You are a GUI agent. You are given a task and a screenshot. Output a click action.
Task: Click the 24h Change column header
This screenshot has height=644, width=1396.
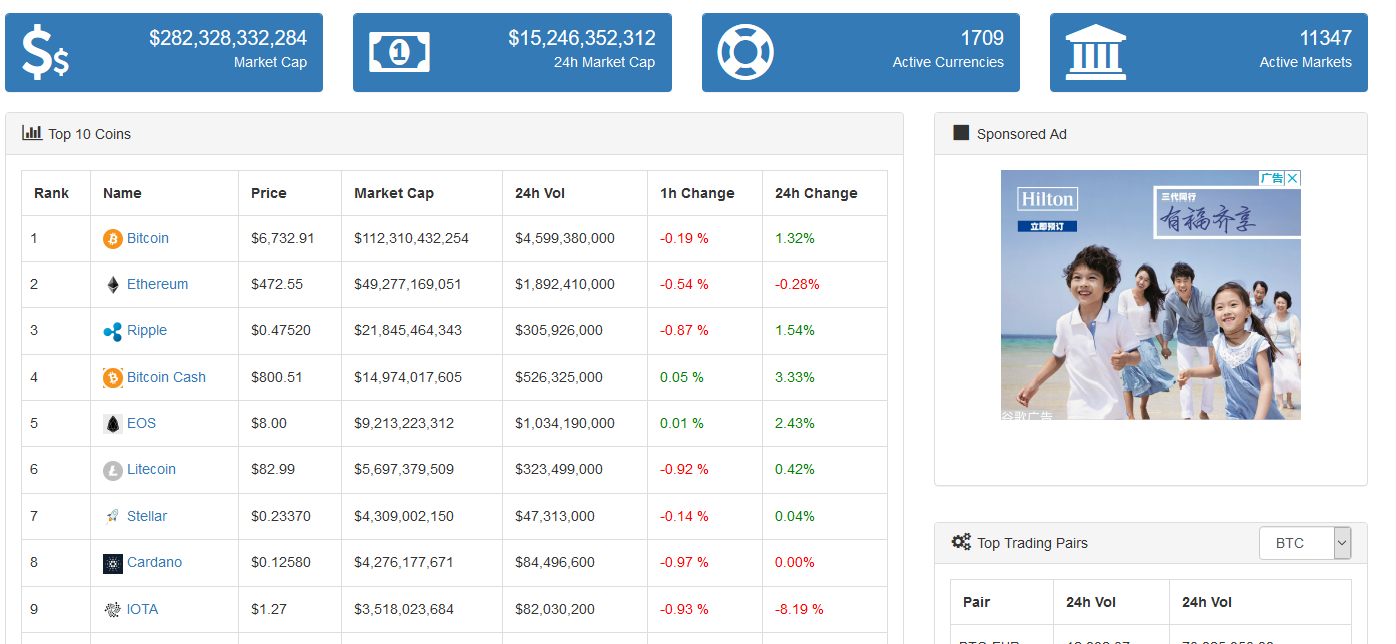(816, 193)
